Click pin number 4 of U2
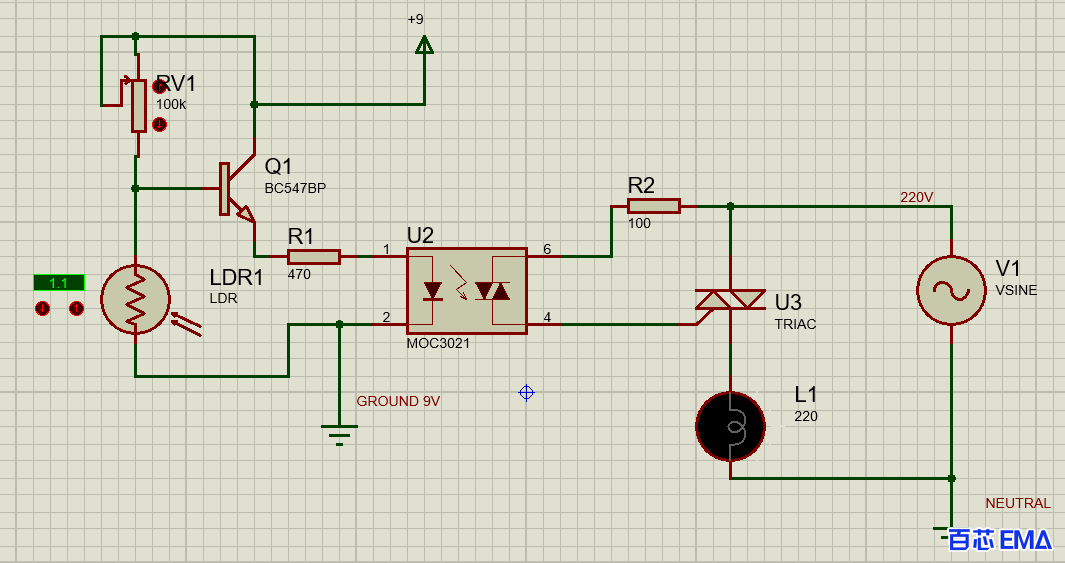1065x563 pixels. point(547,317)
